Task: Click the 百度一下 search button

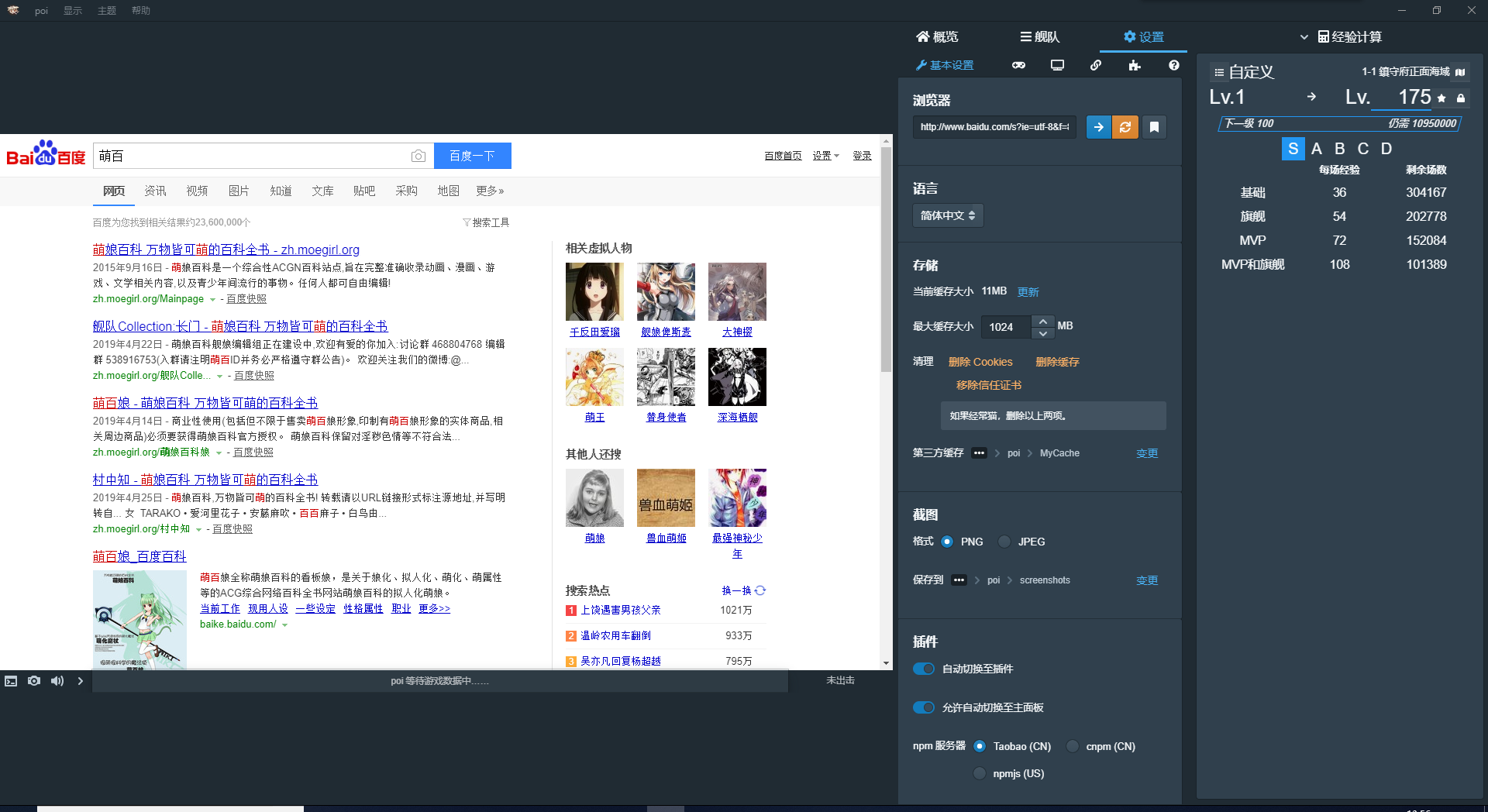Action: [472, 155]
